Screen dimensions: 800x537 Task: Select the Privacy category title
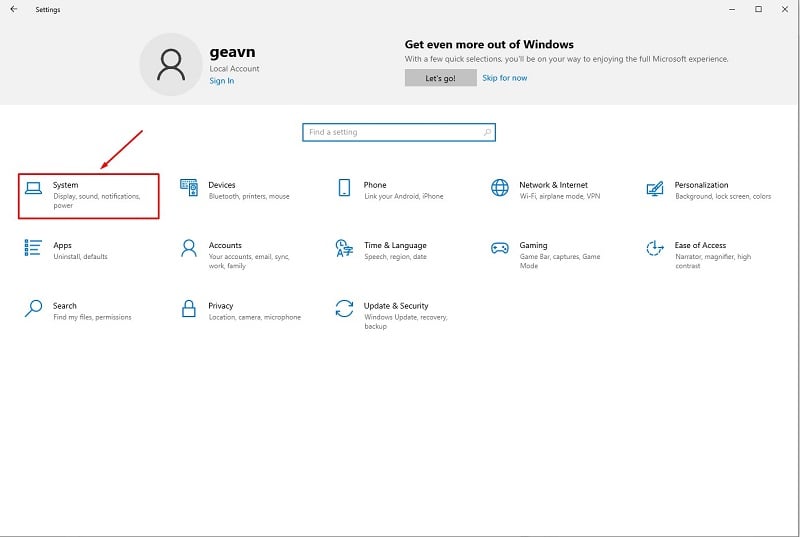(x=220, y=306)
